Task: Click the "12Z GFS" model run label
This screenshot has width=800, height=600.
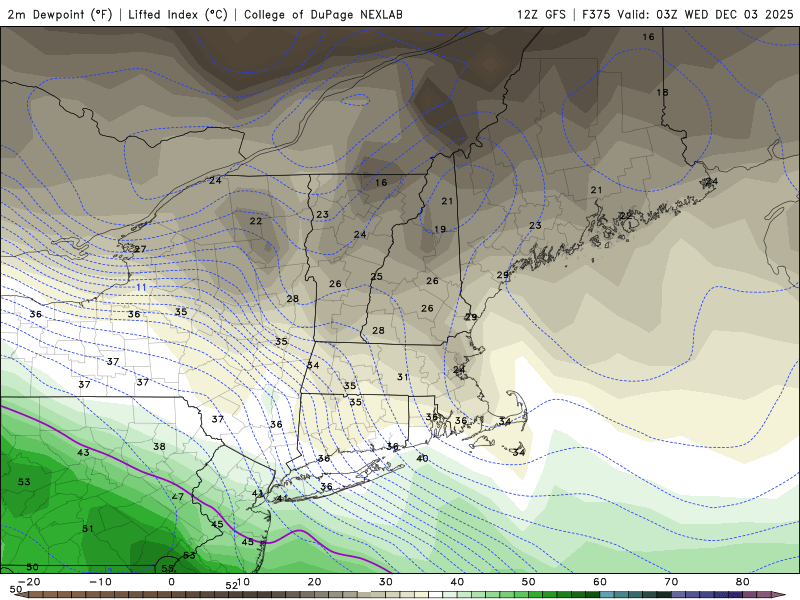Action: click(x=541, y=14)
